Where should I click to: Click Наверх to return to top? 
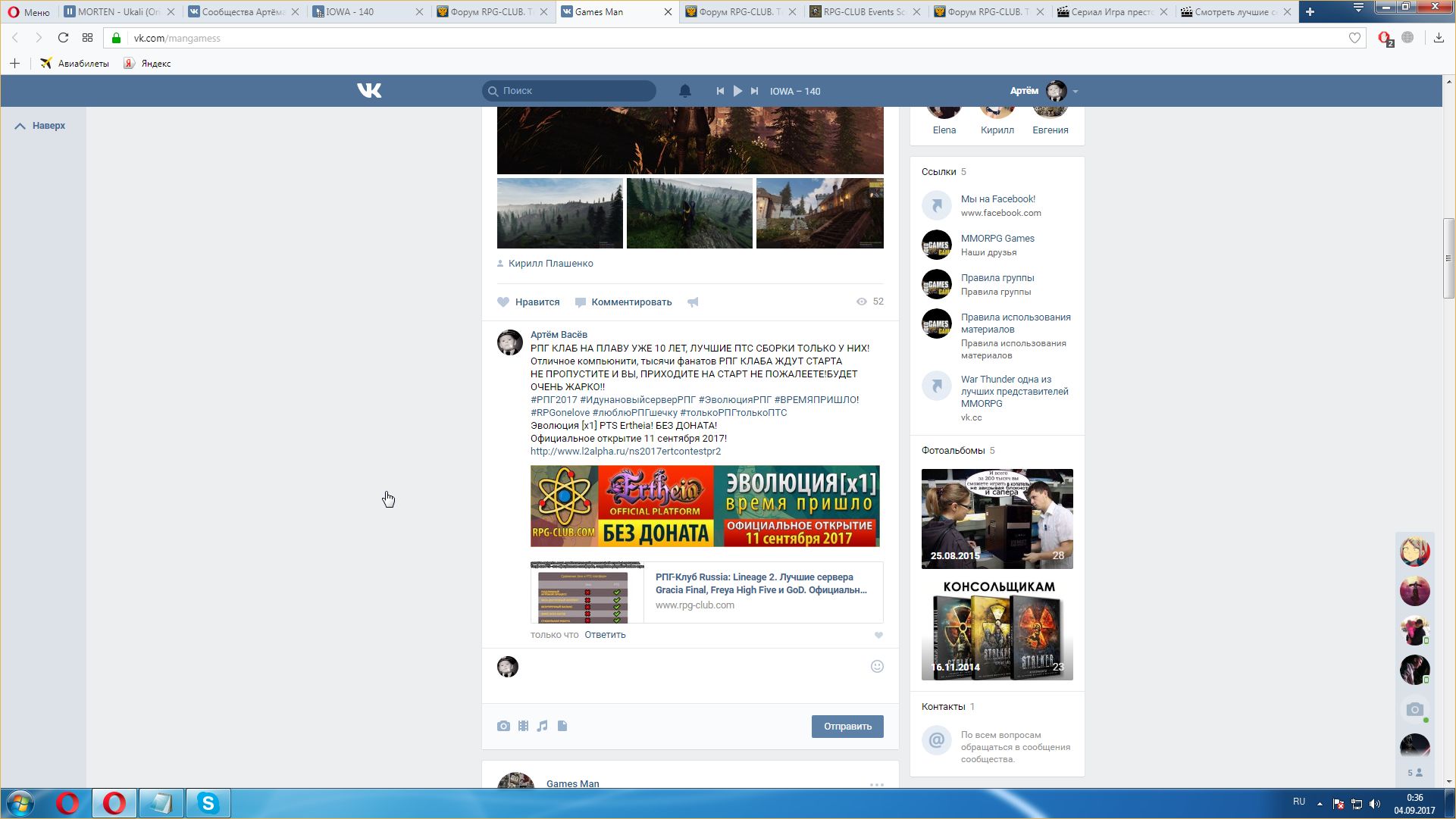pyautogui.click(x=40, y=126)
